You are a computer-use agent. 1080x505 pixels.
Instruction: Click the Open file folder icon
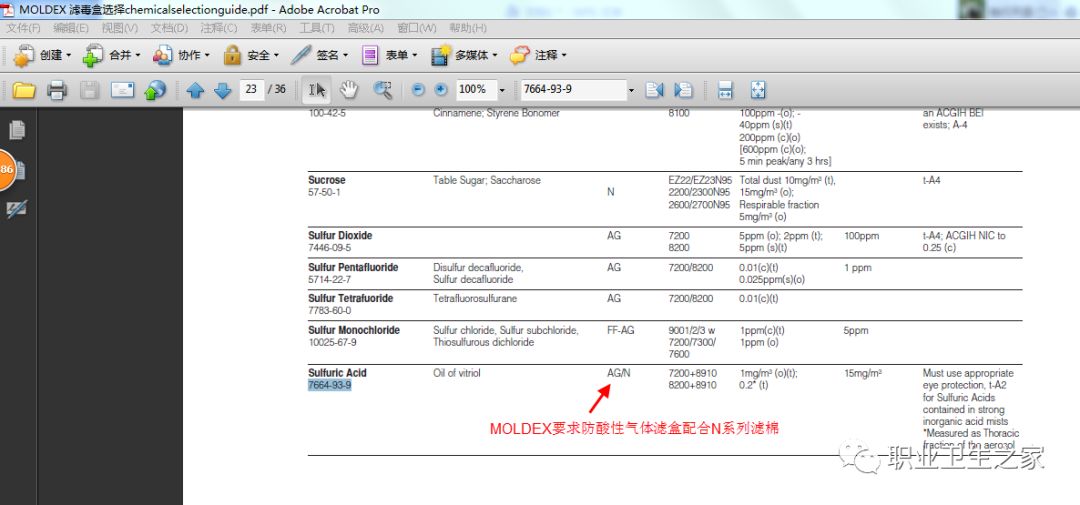24,90
